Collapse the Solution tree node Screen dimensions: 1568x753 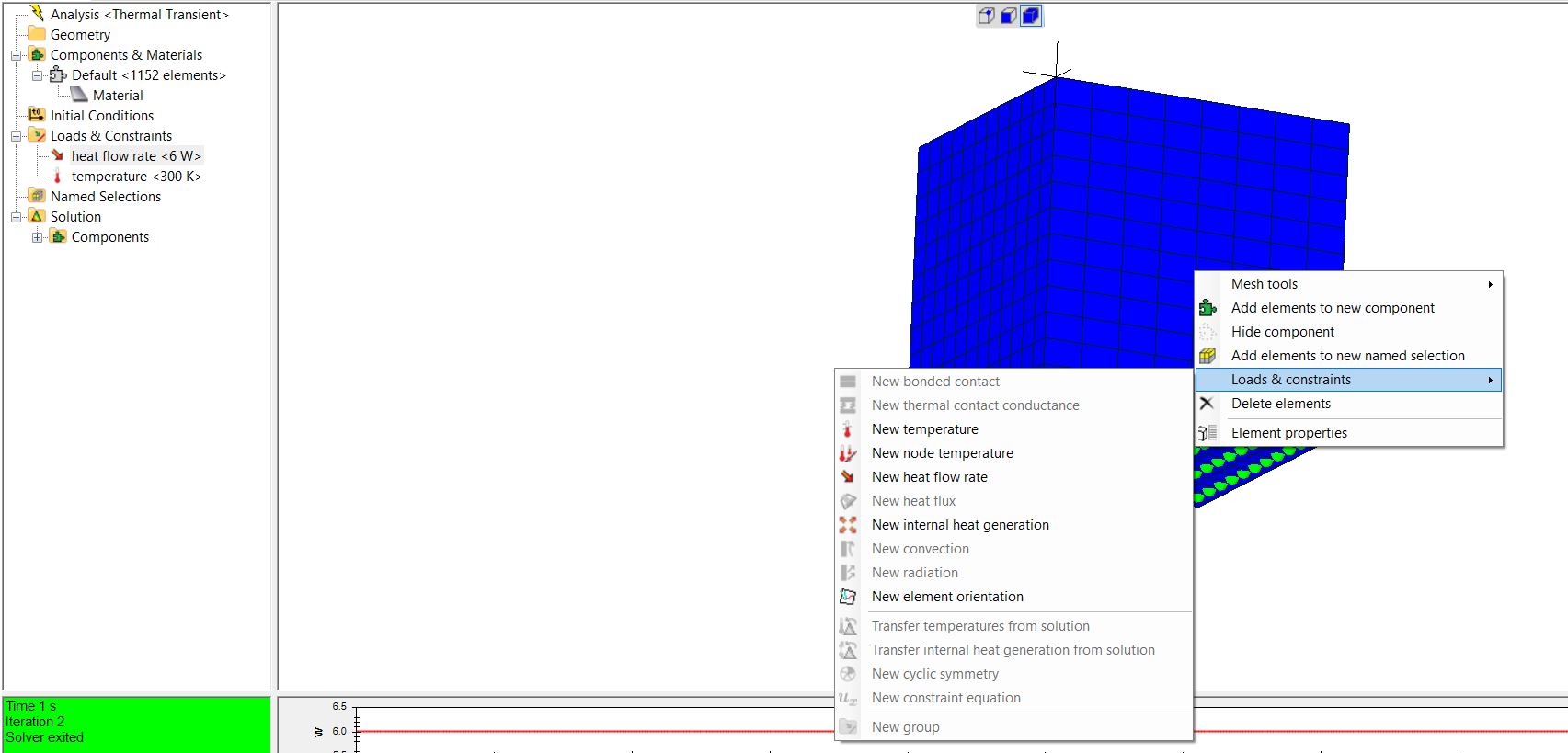click(x=16, y=217)
